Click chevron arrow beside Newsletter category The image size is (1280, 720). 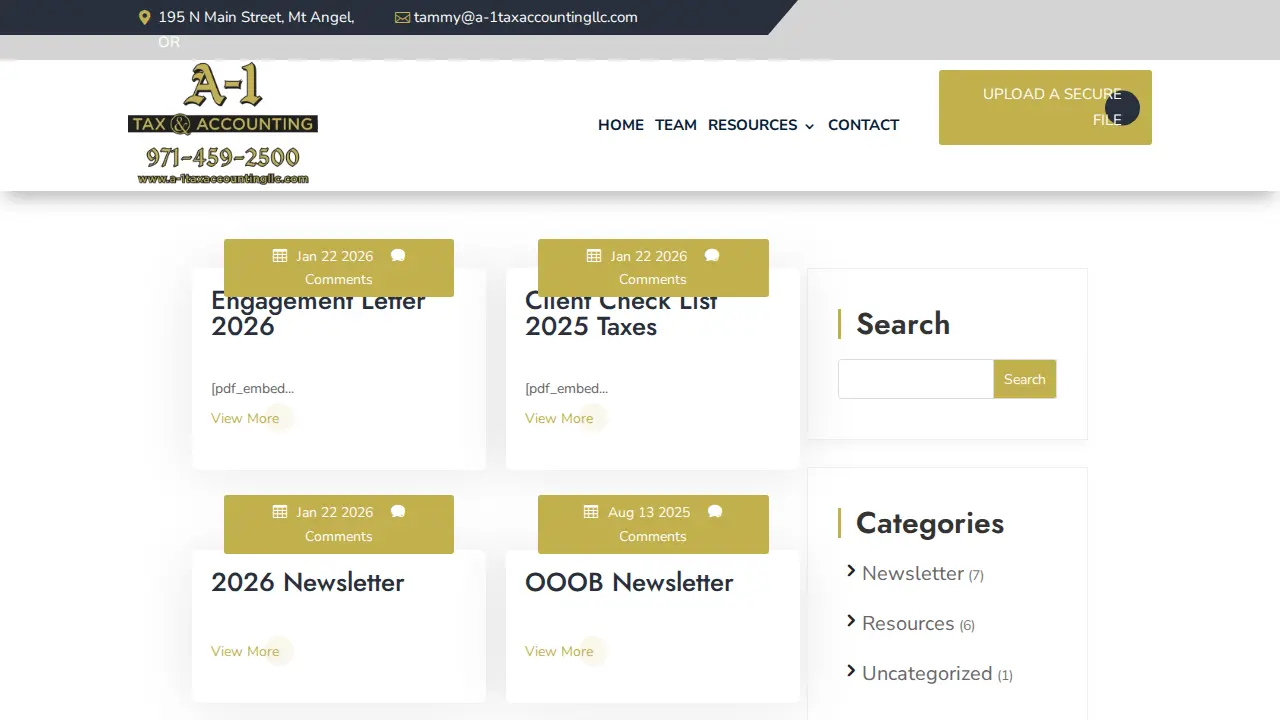click(851, 571)
